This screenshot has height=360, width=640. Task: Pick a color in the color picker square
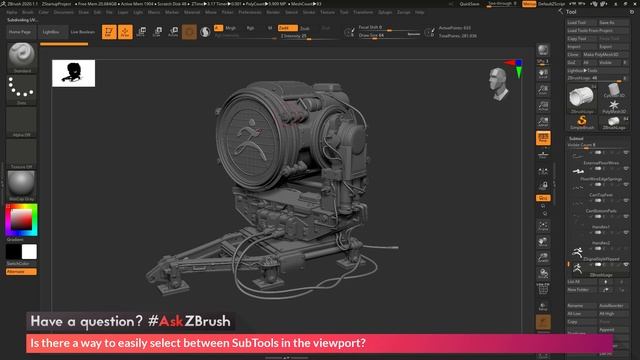pyautogui.click(x=21, y=220)
